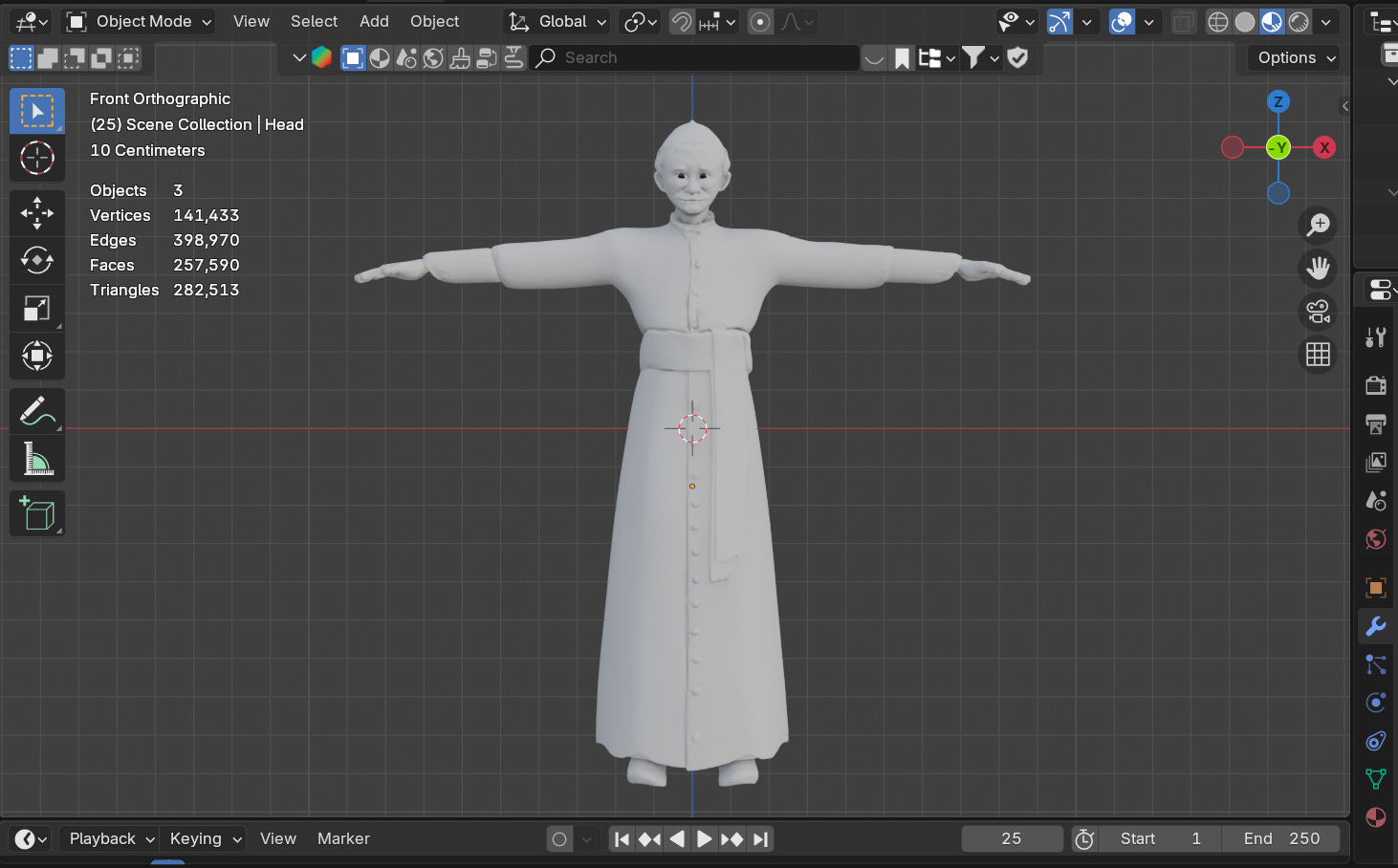Toggle proportional editing

click(x=760, y=21)
